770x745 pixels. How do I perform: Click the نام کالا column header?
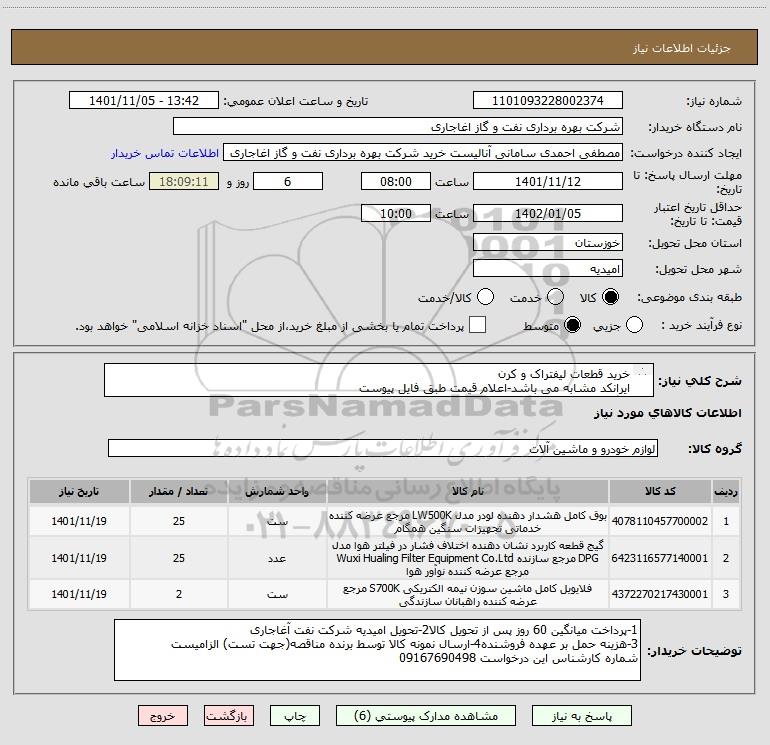[468, 492]
